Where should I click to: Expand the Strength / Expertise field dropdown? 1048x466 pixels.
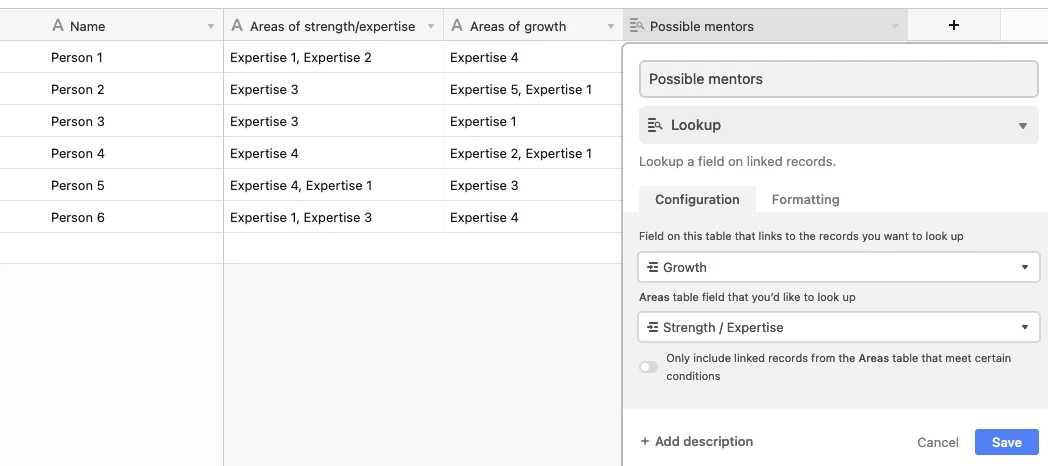pos(1024,327)
